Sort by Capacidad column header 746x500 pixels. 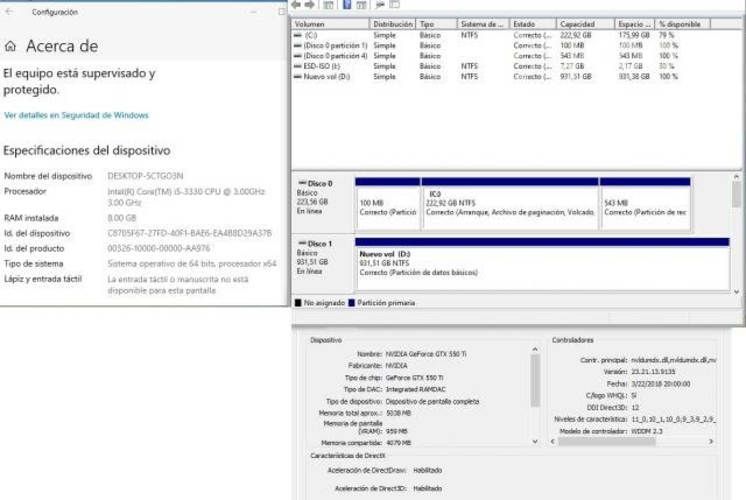point(585,24)
